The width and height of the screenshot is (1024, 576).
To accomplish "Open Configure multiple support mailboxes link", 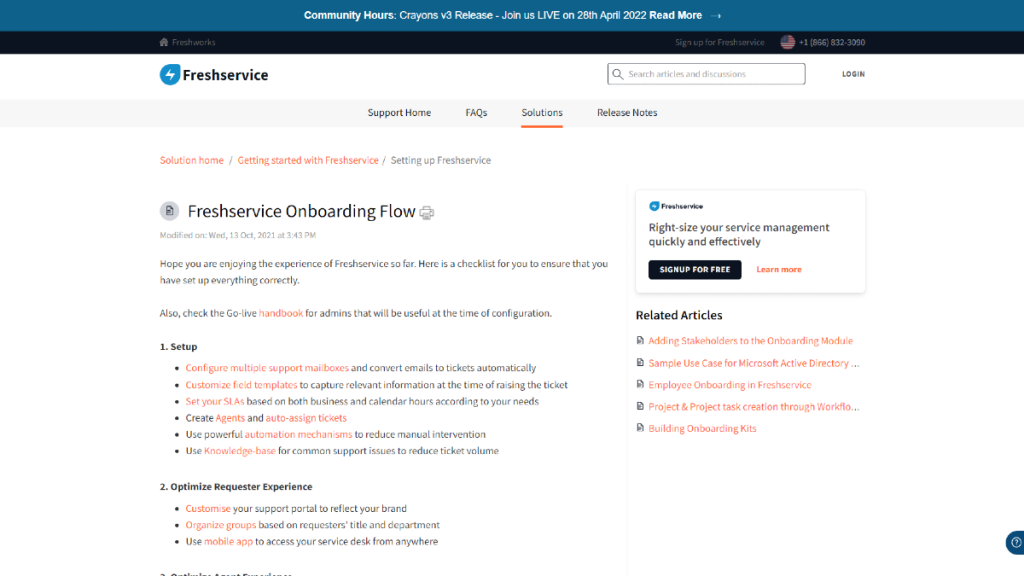I will point(267,368).
